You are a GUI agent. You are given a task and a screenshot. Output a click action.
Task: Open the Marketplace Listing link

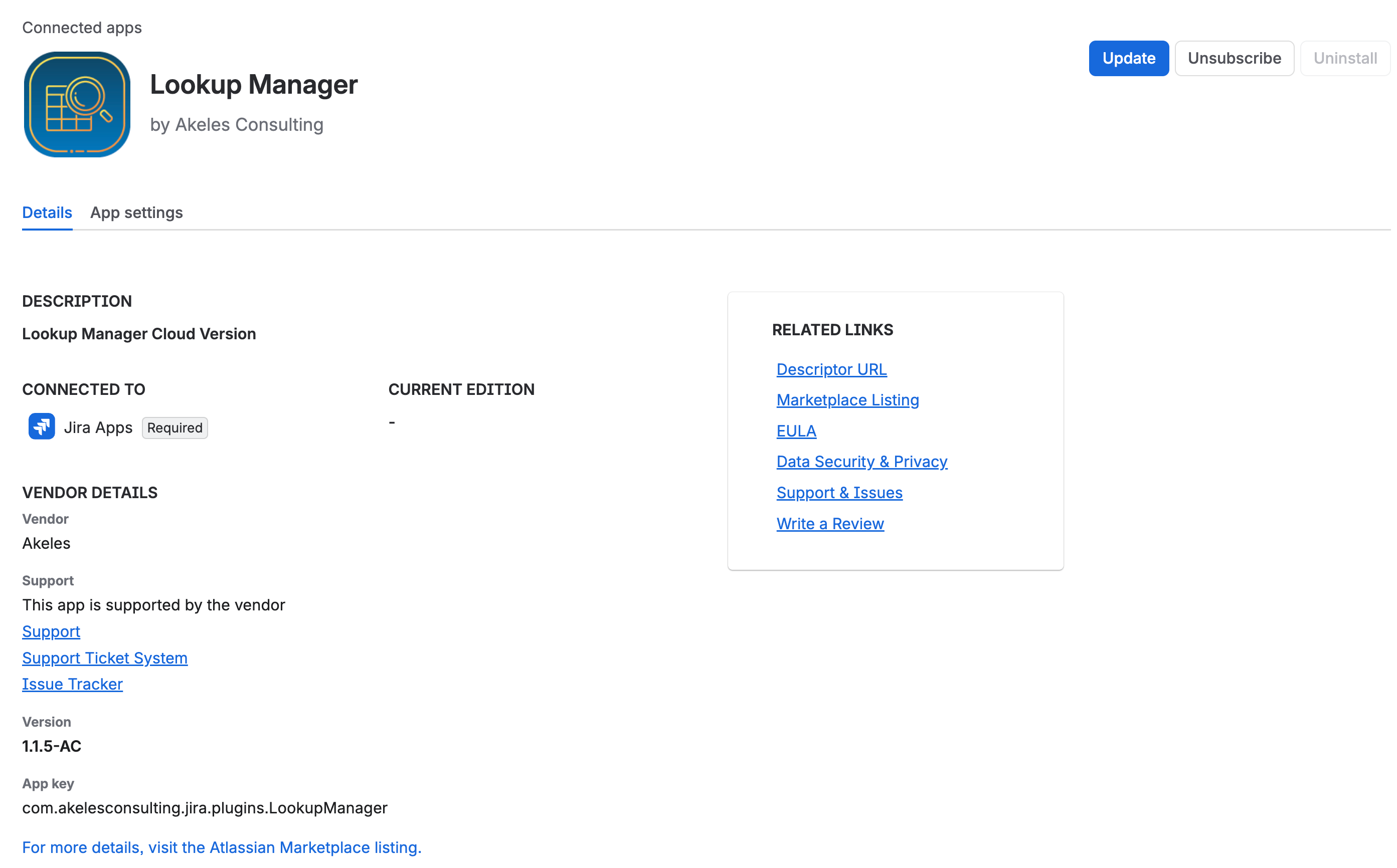pos(847,400)
